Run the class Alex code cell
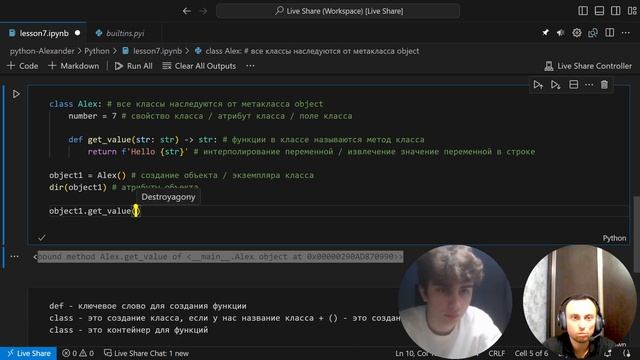Screen dimensions: 640x360 pyautogui.click(x=16, y=94)
